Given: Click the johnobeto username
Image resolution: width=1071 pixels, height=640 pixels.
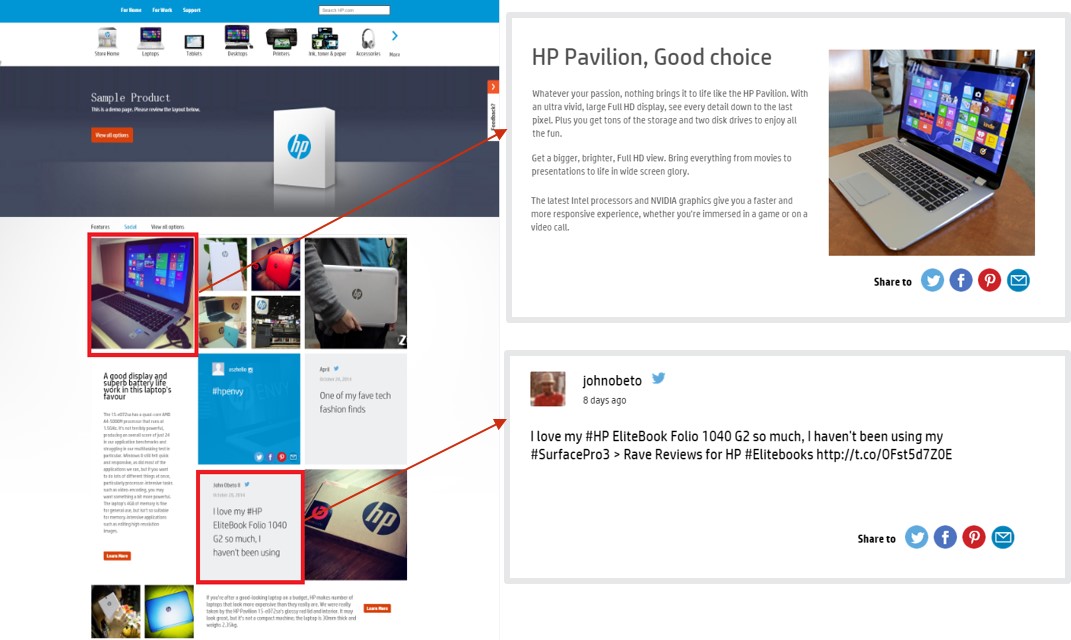Looking at the screenshot, I should point(612,380).
